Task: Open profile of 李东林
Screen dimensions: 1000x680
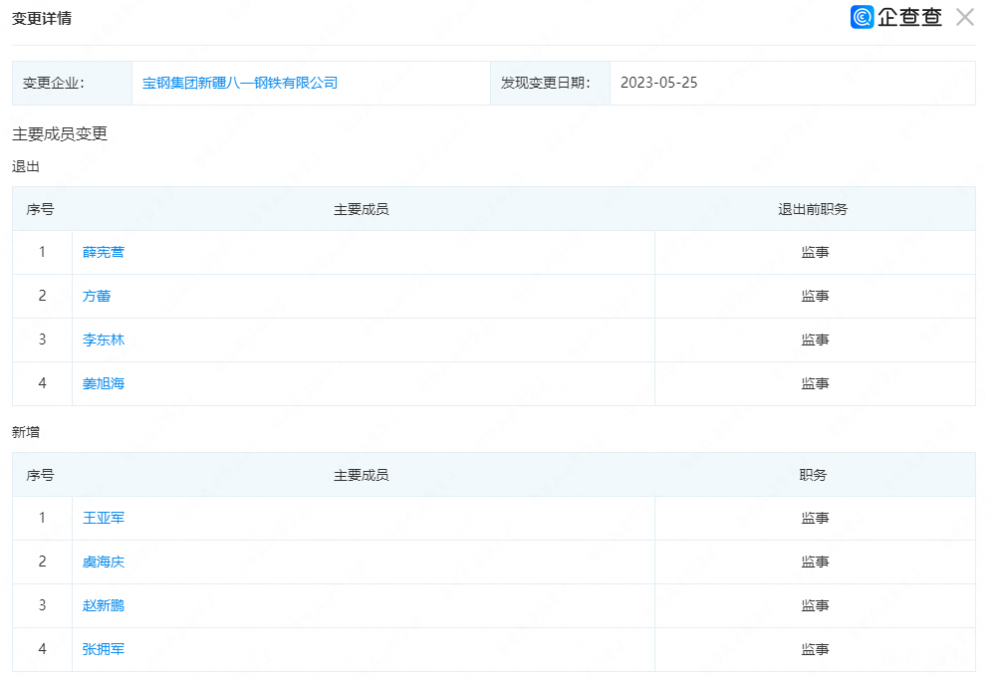Action: 104,340
